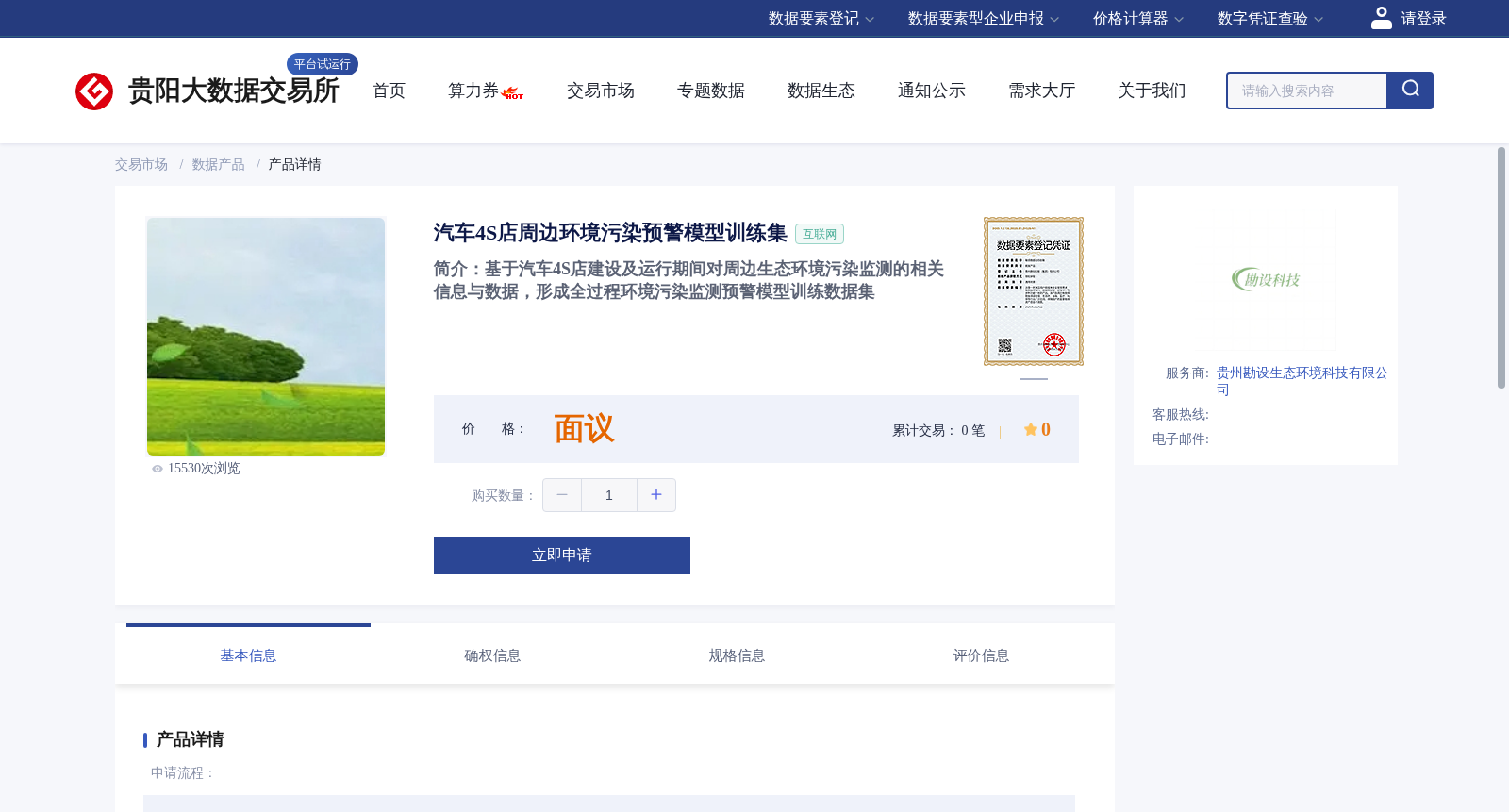The image size is (1509, 812).
Task: Click the 累计交易 0笔 text
Action: pyautogui.click(x=938, y=431)
